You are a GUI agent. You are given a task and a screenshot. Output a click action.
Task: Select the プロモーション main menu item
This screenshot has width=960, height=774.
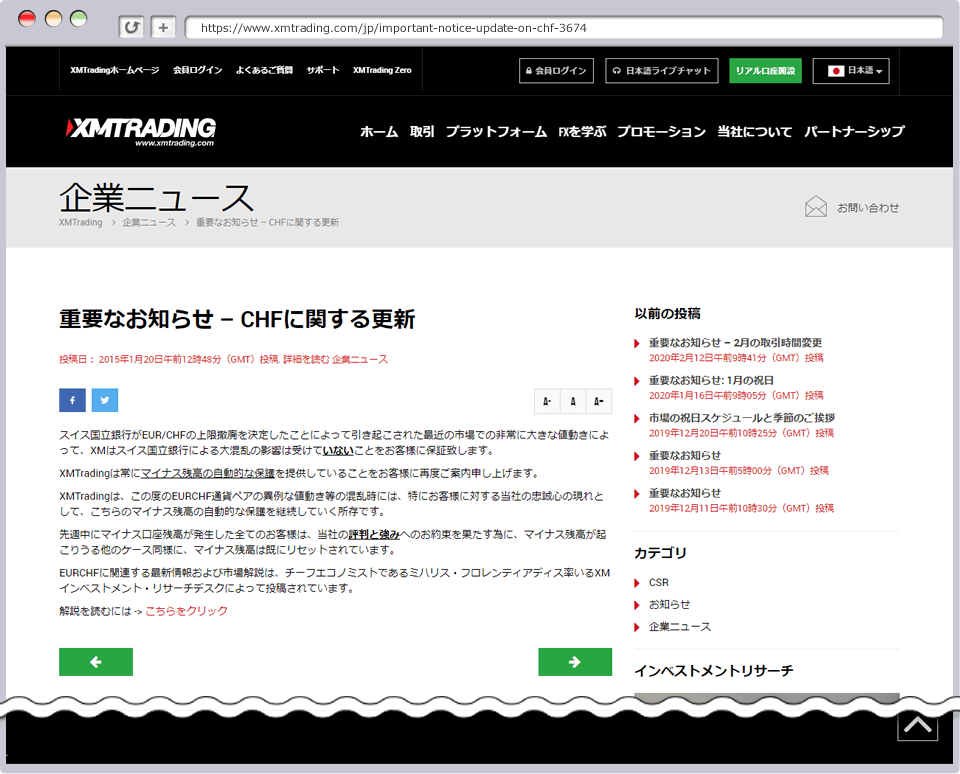pos(662,132)
